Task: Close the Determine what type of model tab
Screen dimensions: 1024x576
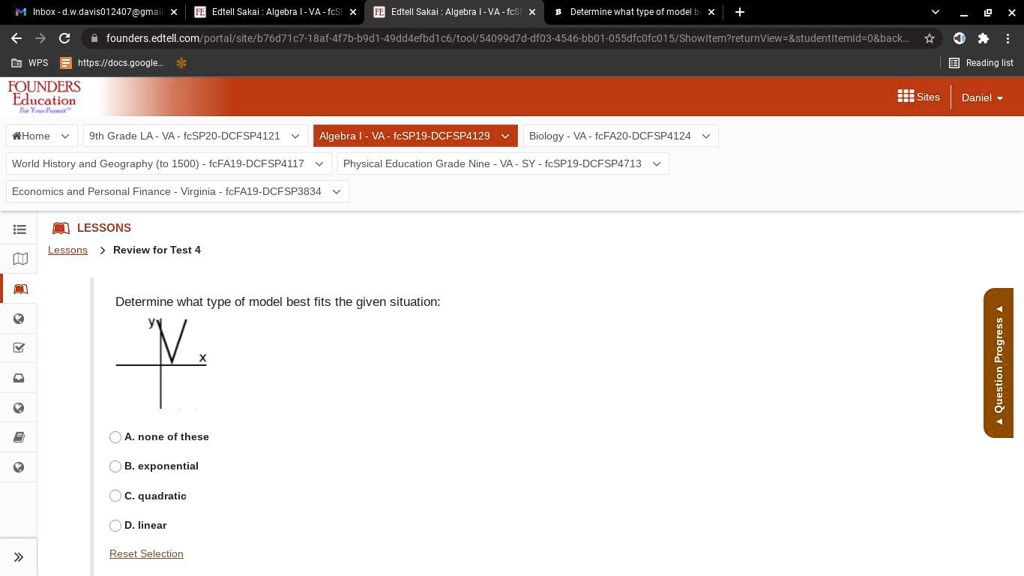Action: click(711, 12)
